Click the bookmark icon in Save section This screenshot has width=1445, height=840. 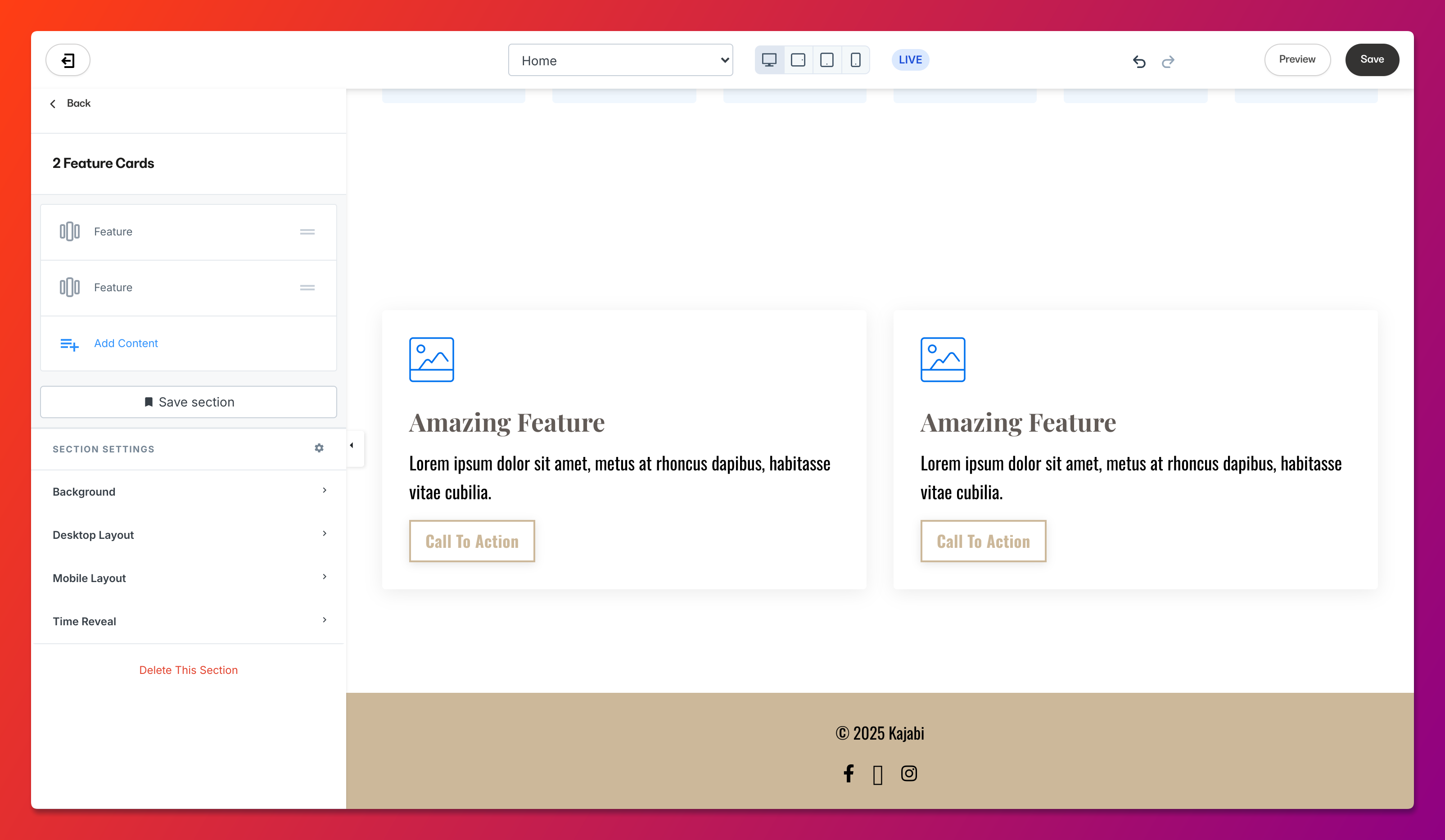pyautogui.click(x=149, y=402)
